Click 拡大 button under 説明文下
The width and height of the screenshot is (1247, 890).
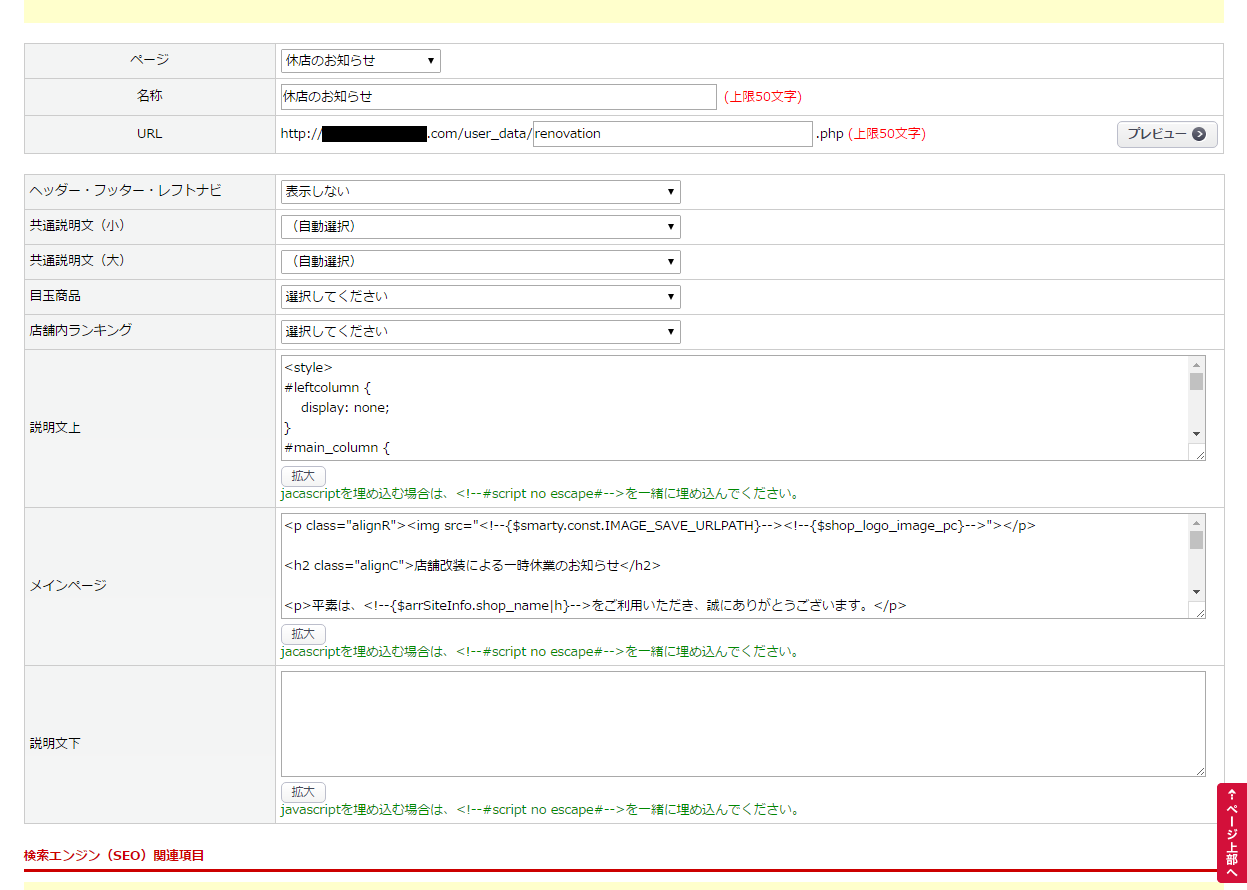tap(303, 792)
